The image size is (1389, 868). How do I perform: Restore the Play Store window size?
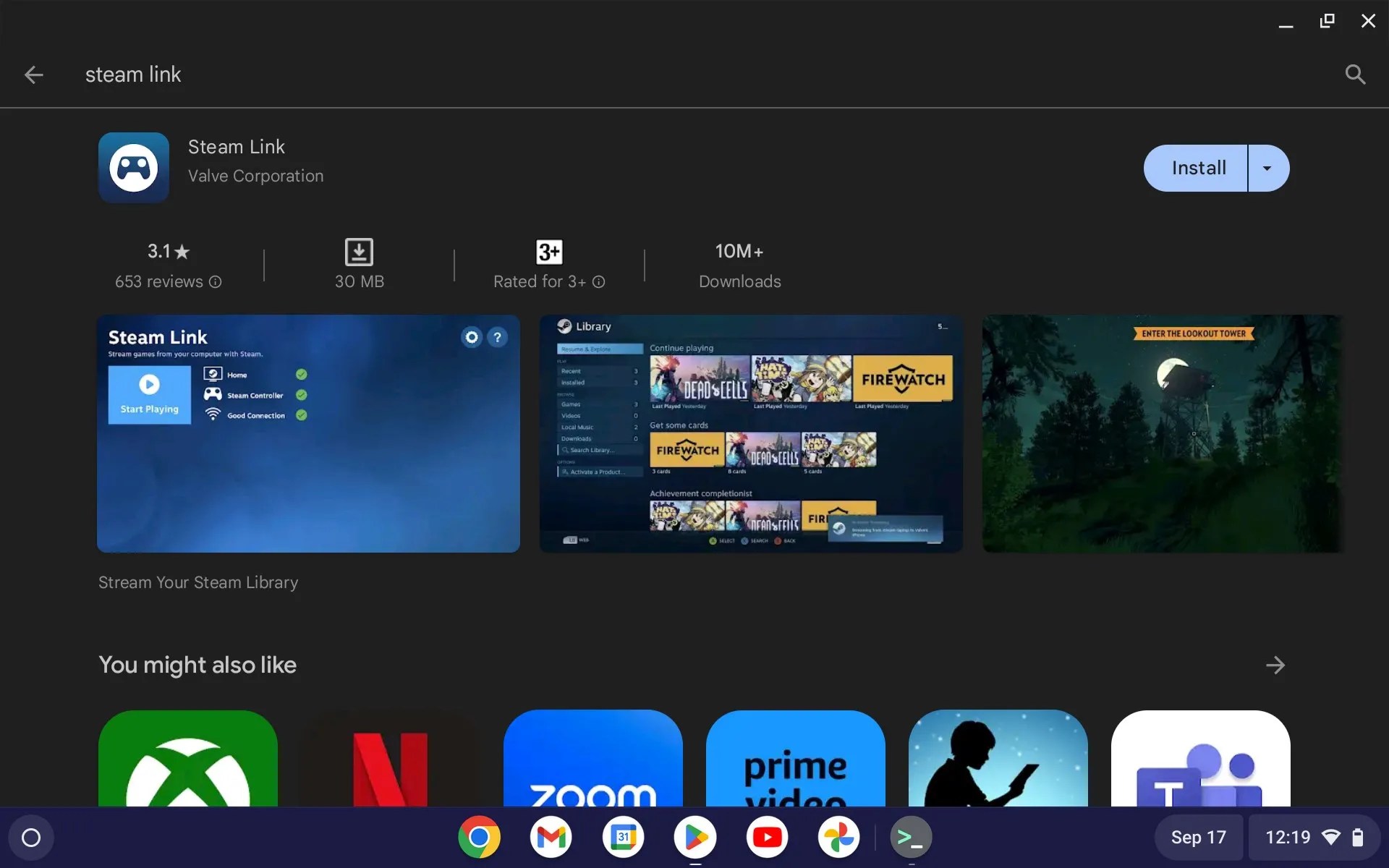click(x=1327, y=21)
